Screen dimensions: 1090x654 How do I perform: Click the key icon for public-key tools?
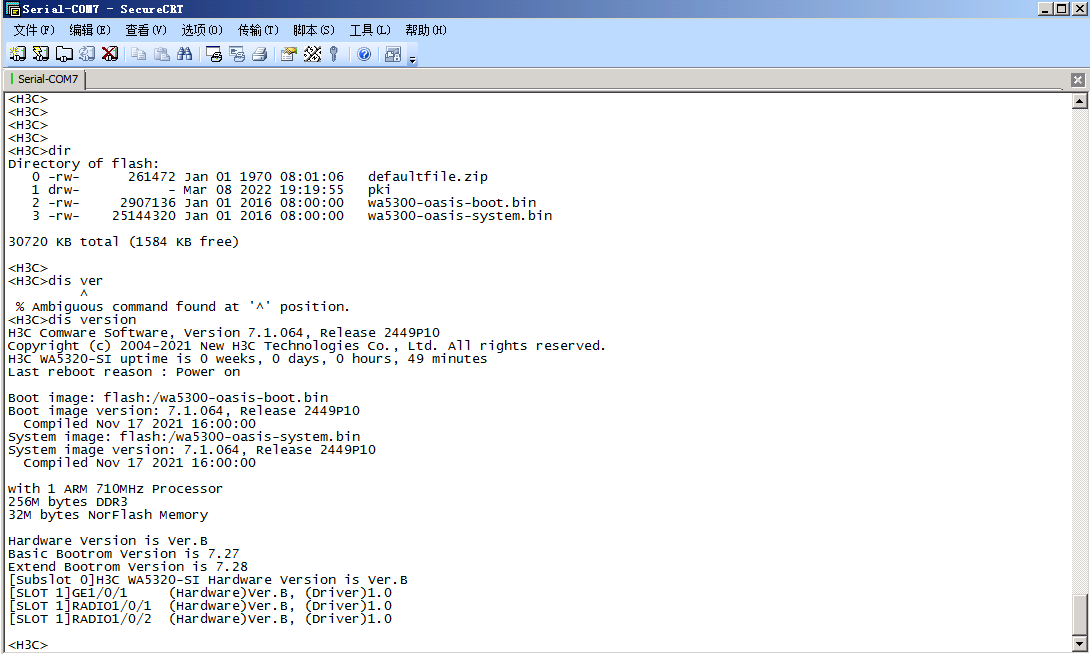pyautogui.click(x=334, y=54)
